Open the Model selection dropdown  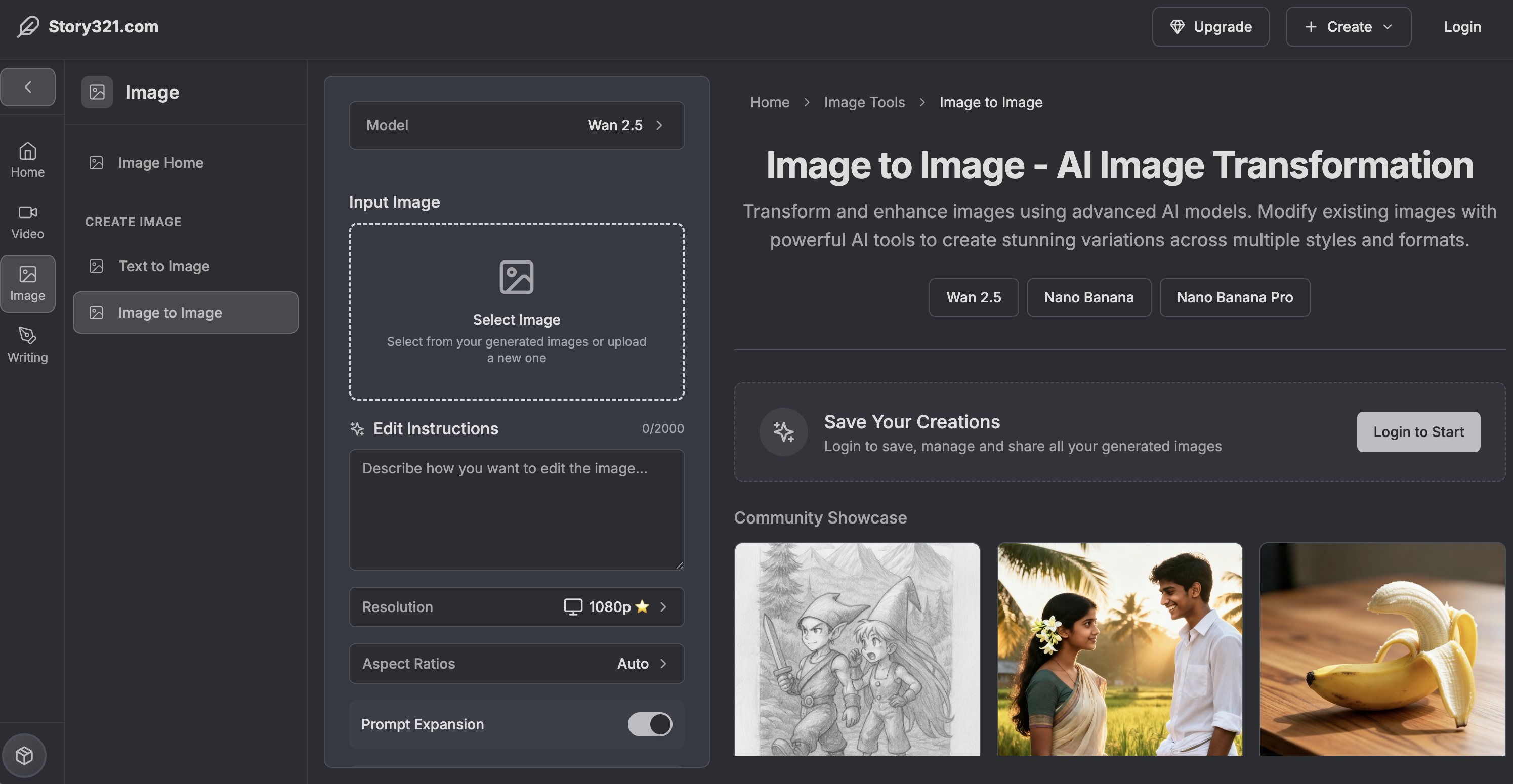516,125
